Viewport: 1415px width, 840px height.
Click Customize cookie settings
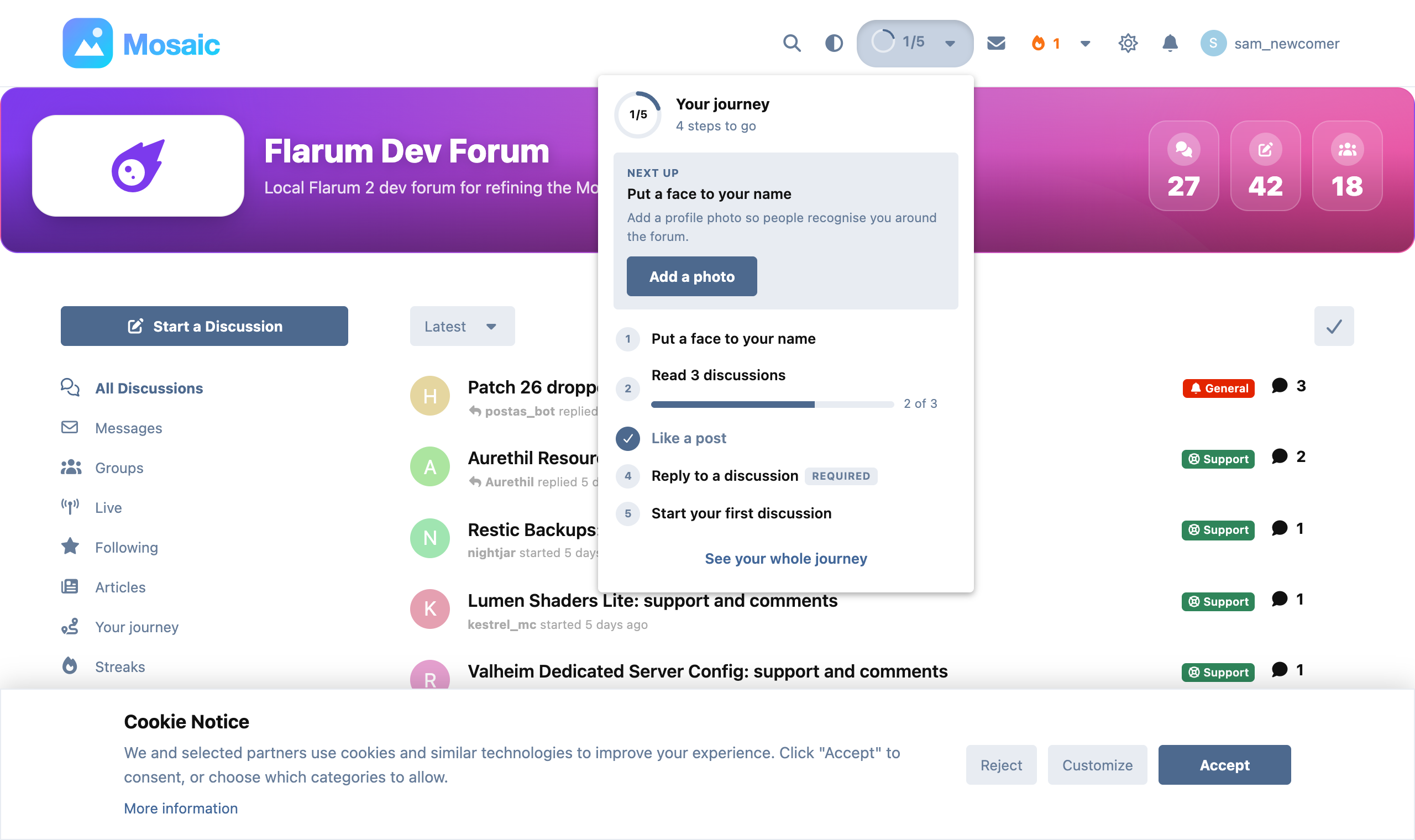point(1097,765)
